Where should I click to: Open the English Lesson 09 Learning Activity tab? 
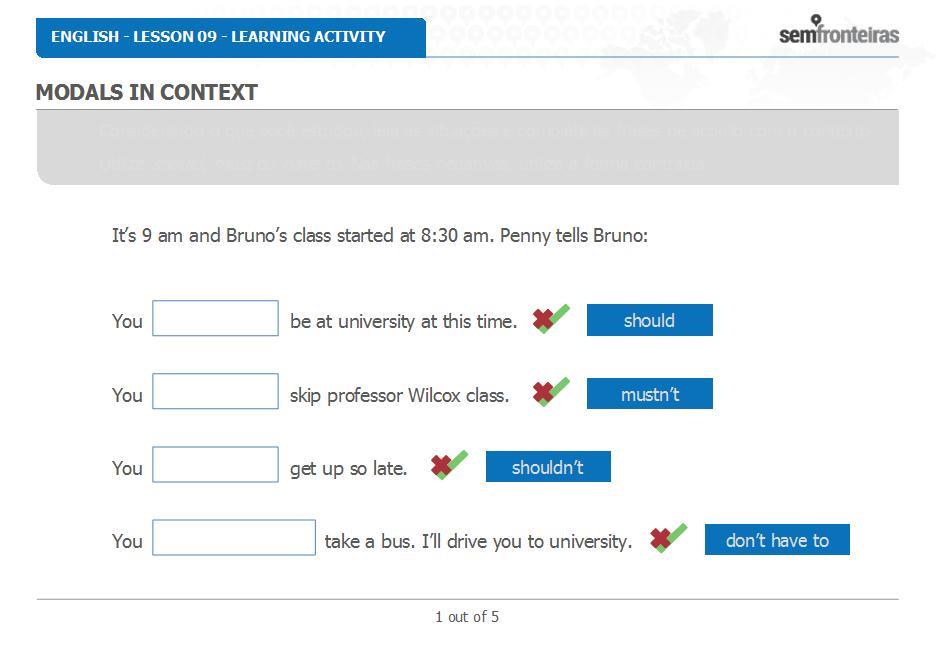click(231, 37)
